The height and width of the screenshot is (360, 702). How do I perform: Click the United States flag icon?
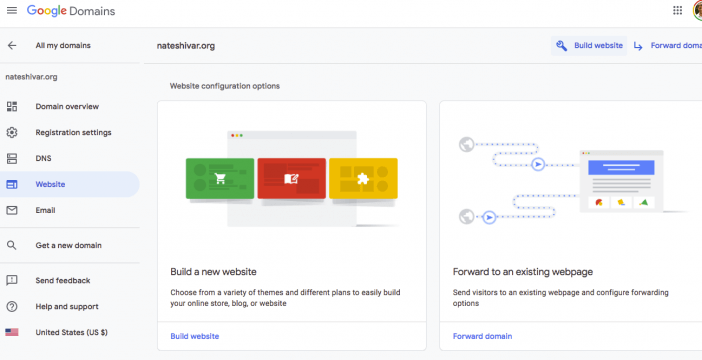[x=12, y=332]
